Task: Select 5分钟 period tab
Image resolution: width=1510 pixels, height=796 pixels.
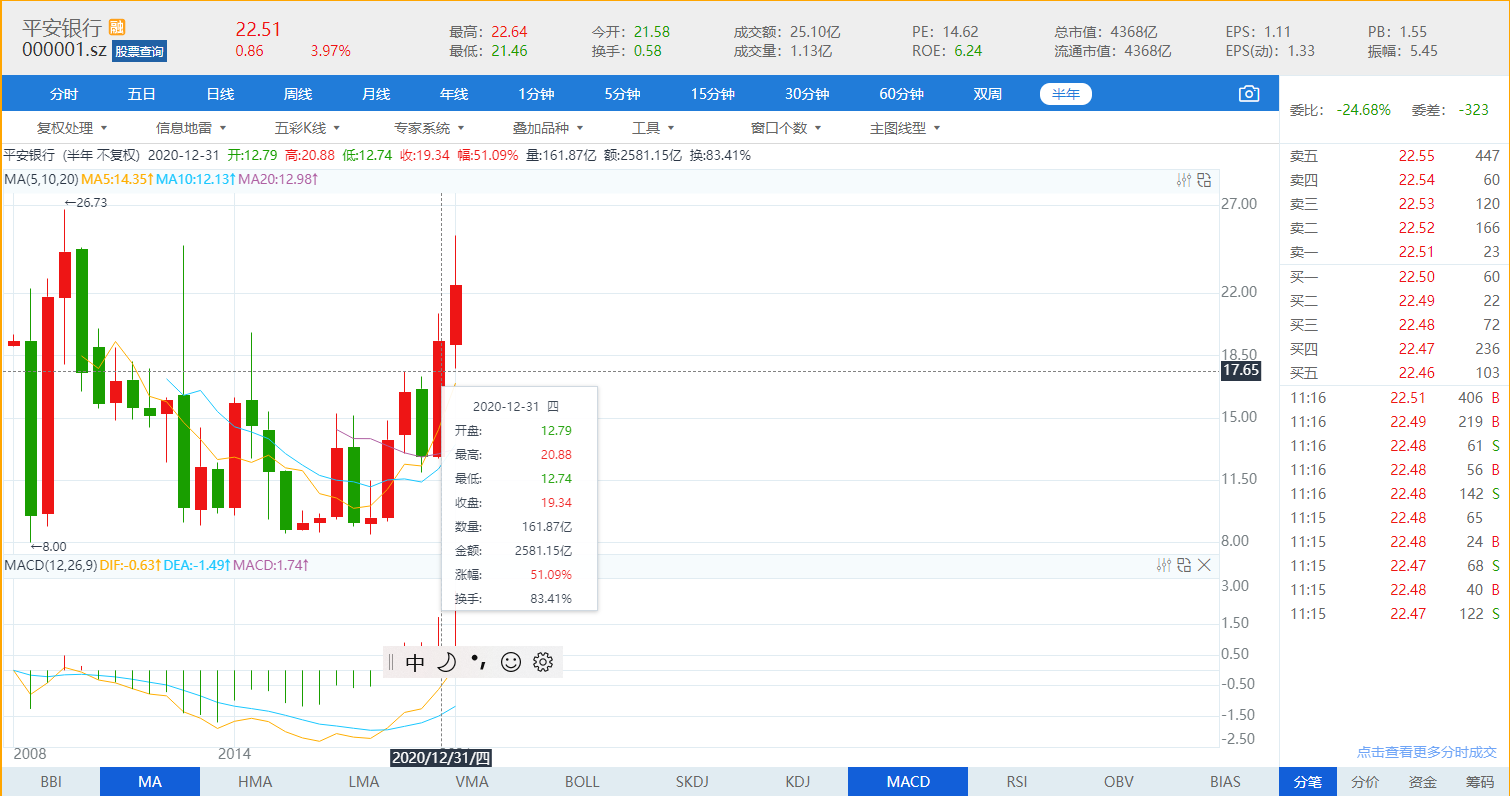Action: click(622, 94)
